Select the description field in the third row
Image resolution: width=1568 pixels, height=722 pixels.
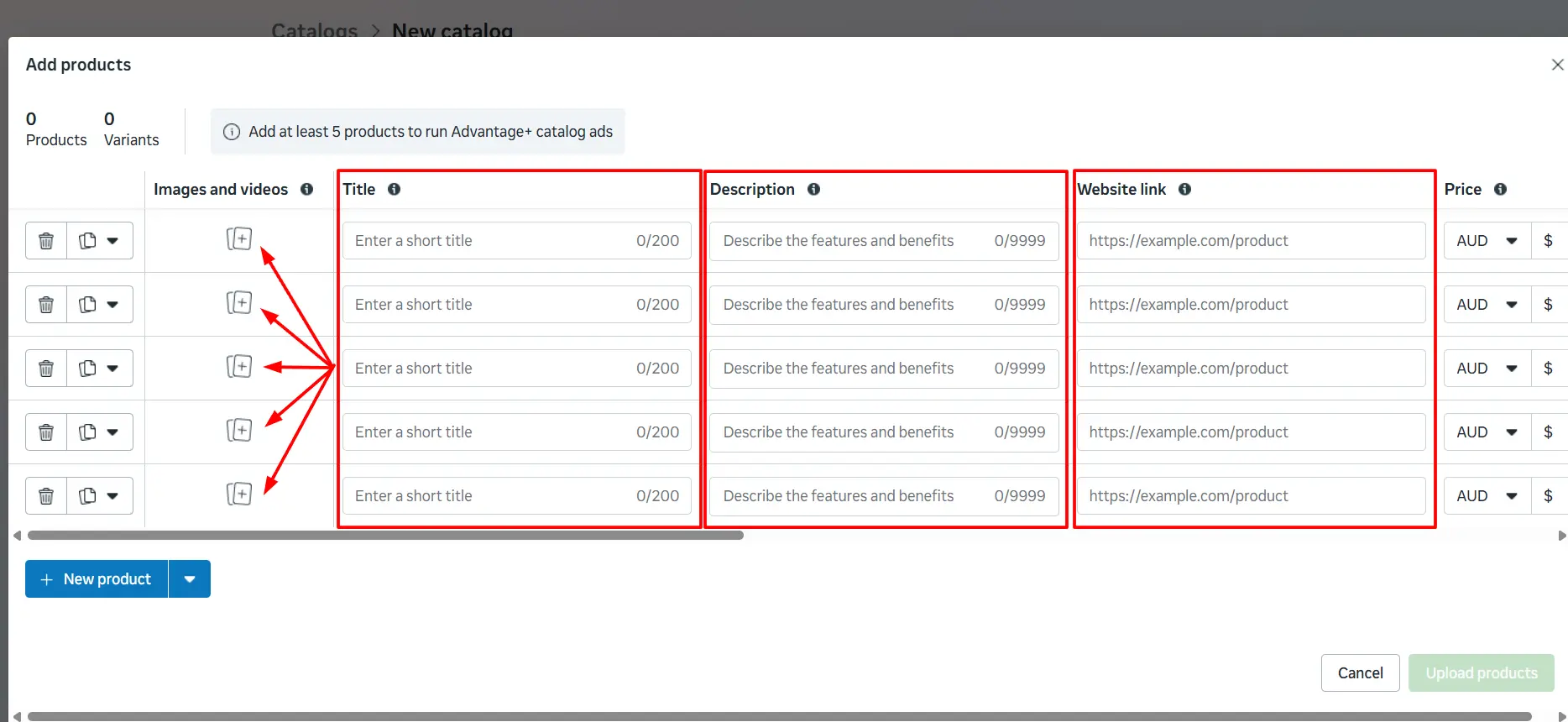(884, 369)
